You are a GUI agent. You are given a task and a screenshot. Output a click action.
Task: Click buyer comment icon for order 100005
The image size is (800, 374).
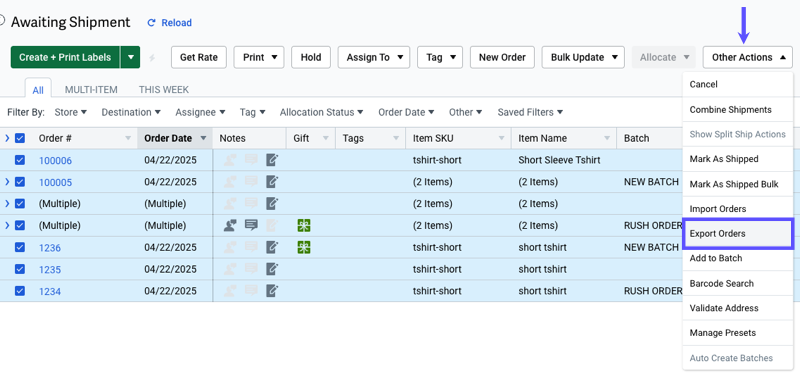click(x=251, y=182)
